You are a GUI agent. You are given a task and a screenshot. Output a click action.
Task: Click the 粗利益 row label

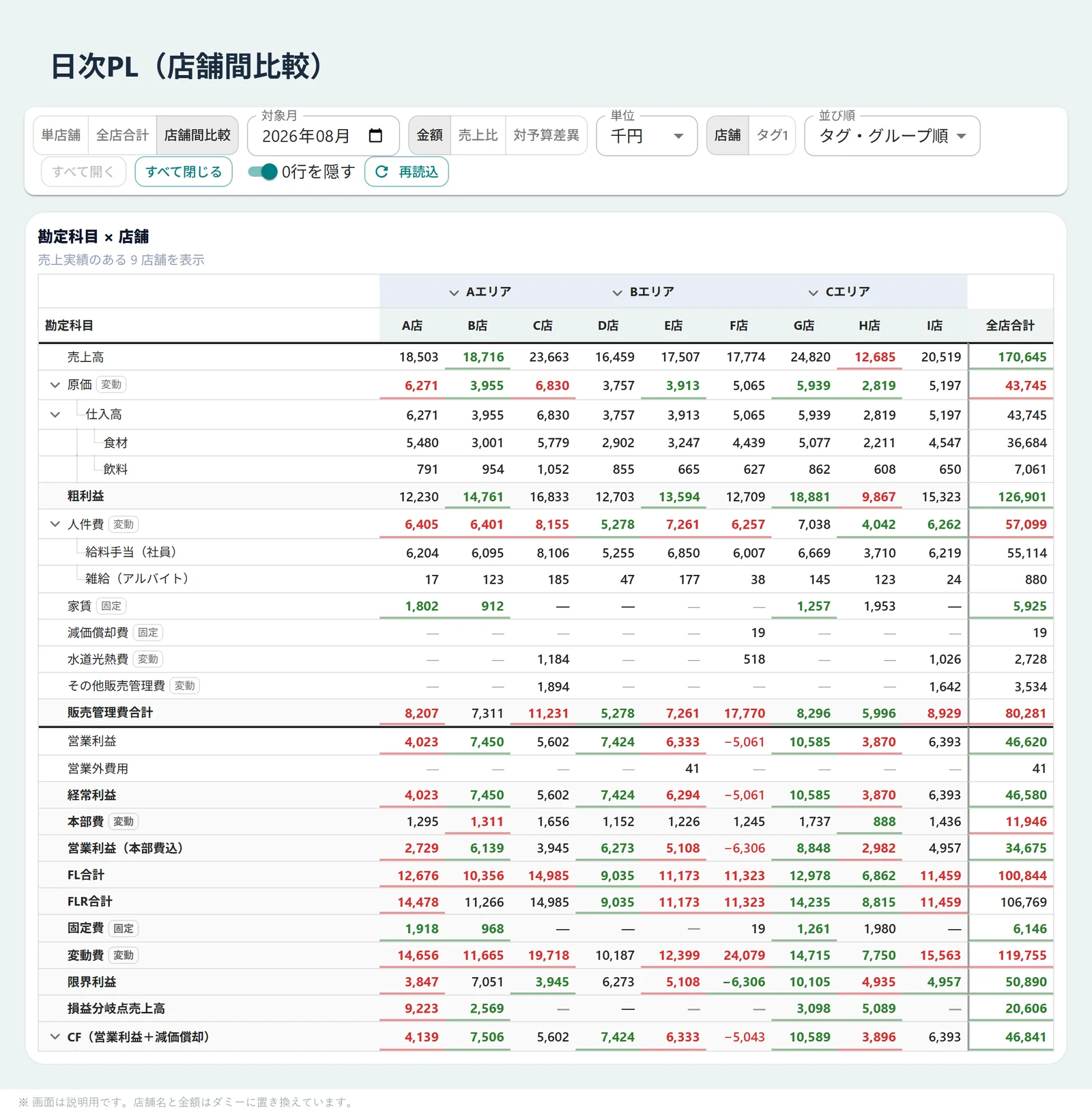pos(85,496)
